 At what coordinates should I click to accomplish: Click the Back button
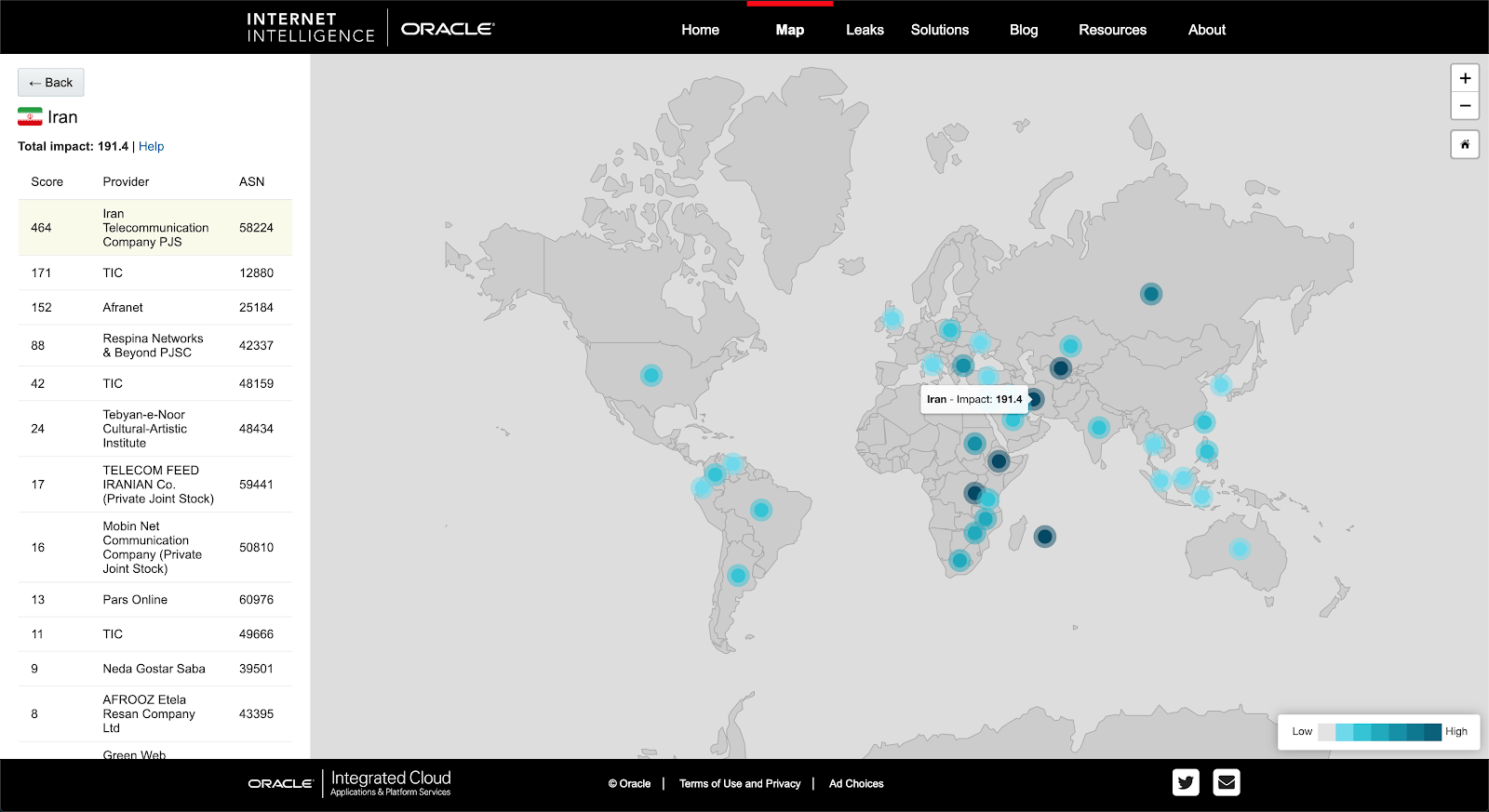tap(51, 83)
